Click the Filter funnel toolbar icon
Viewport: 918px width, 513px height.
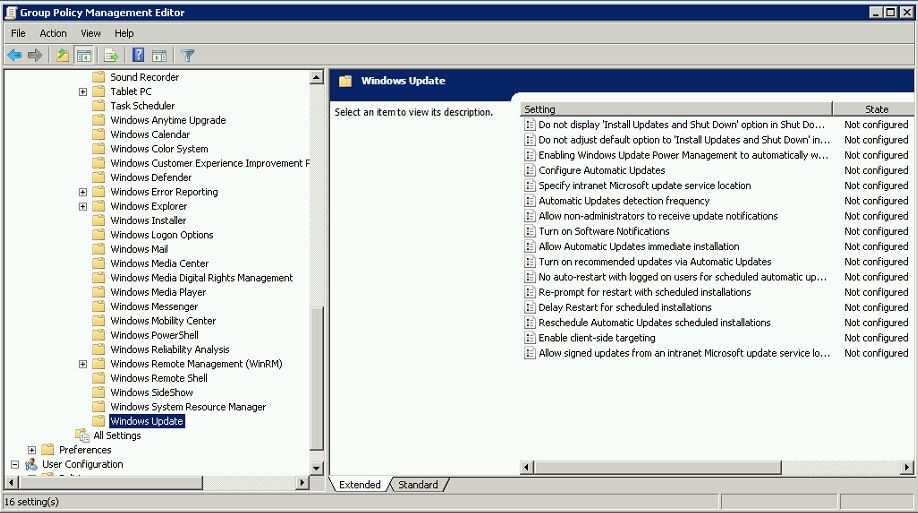[x=187, y=56]
